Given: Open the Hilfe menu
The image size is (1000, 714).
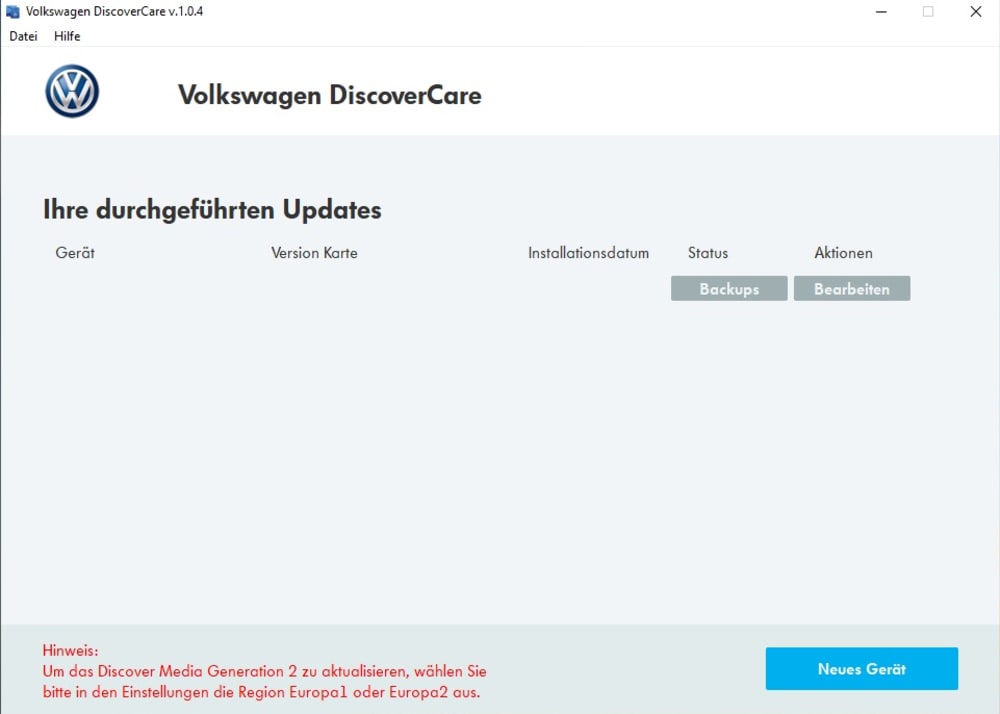Looking at the screenshot, I should click(x=67, y=36).
